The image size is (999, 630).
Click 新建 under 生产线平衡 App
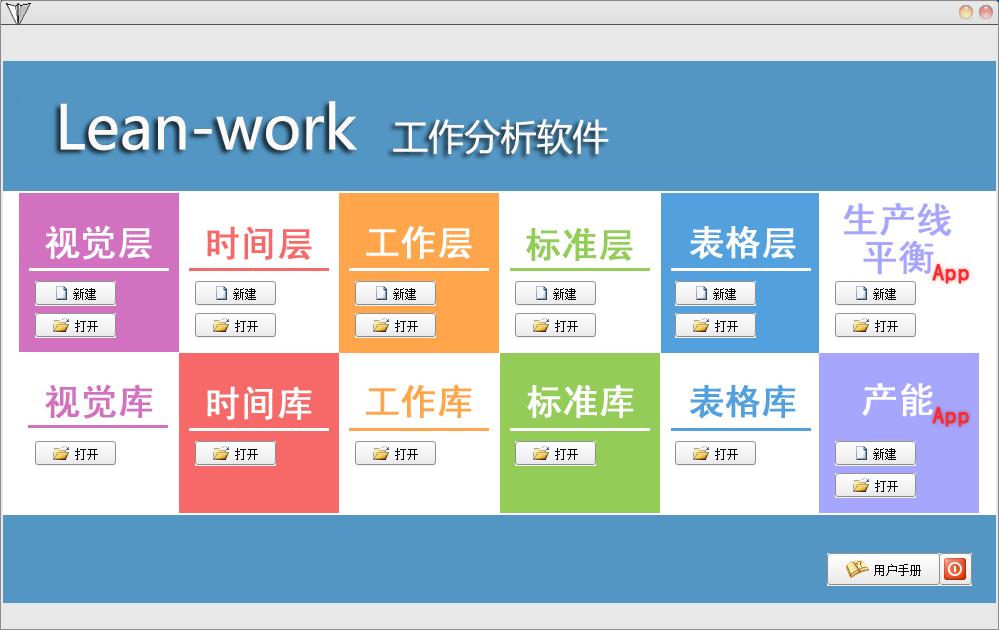(x=875, y=294)
